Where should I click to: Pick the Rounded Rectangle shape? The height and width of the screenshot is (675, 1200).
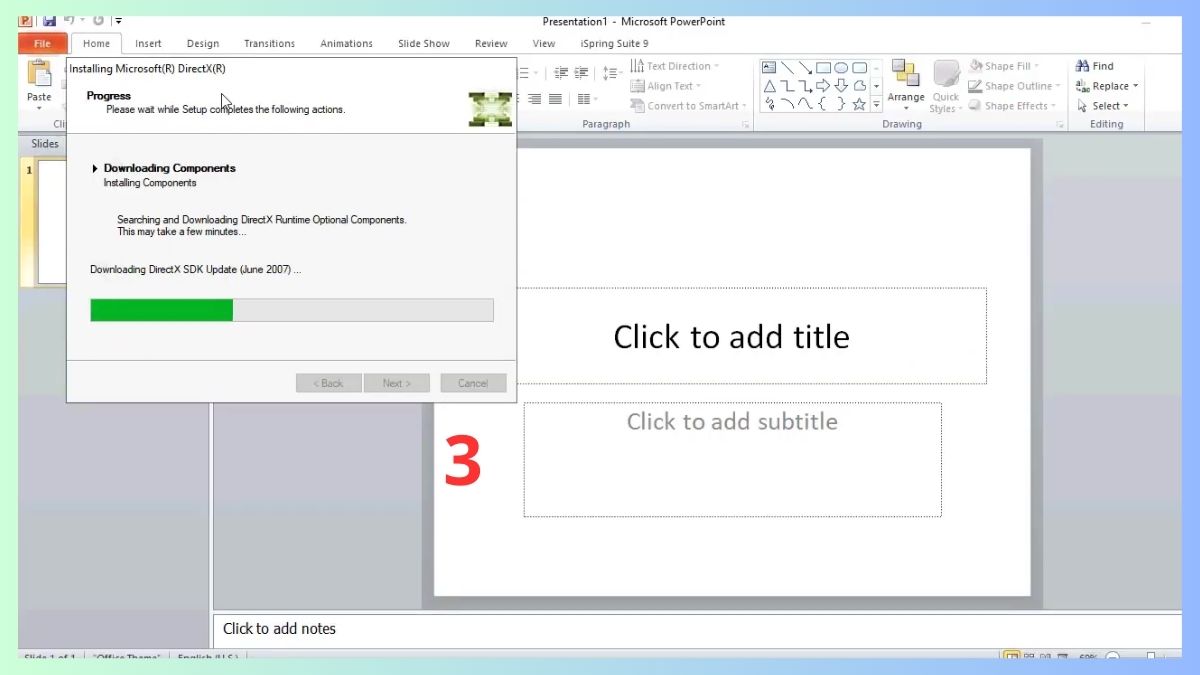click(859, 68)
